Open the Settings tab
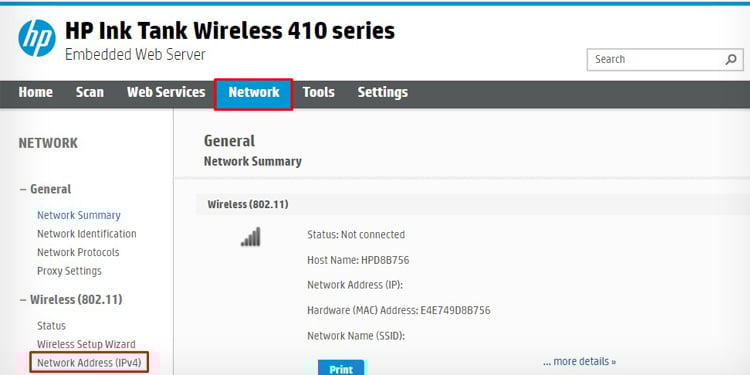Screen dimensions: 750x375 tap(383, 92)
